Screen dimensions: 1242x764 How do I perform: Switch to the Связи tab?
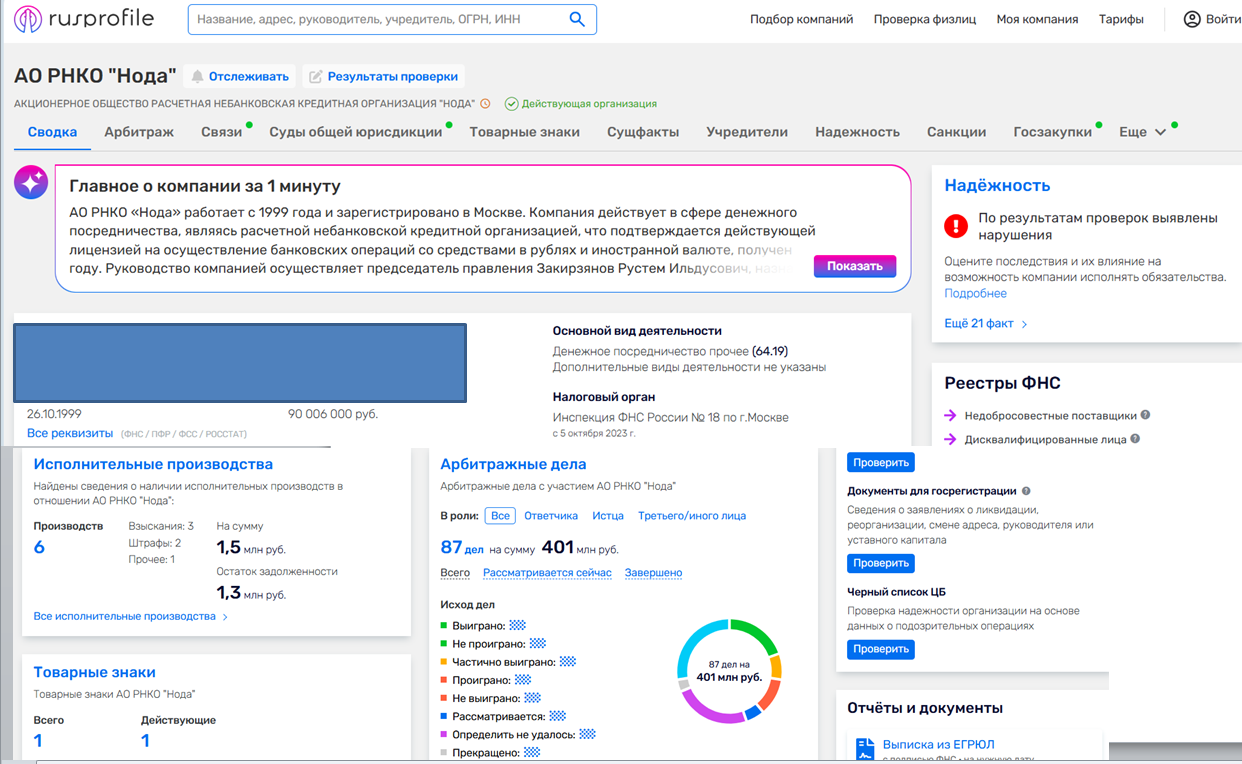point(221,132)
